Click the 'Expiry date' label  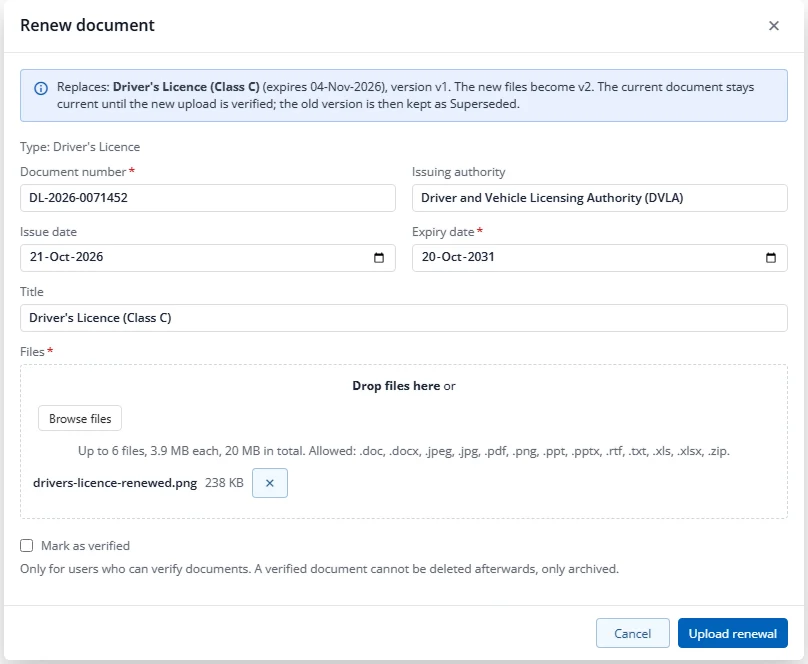pyautogui.click(x=443, y=232)
